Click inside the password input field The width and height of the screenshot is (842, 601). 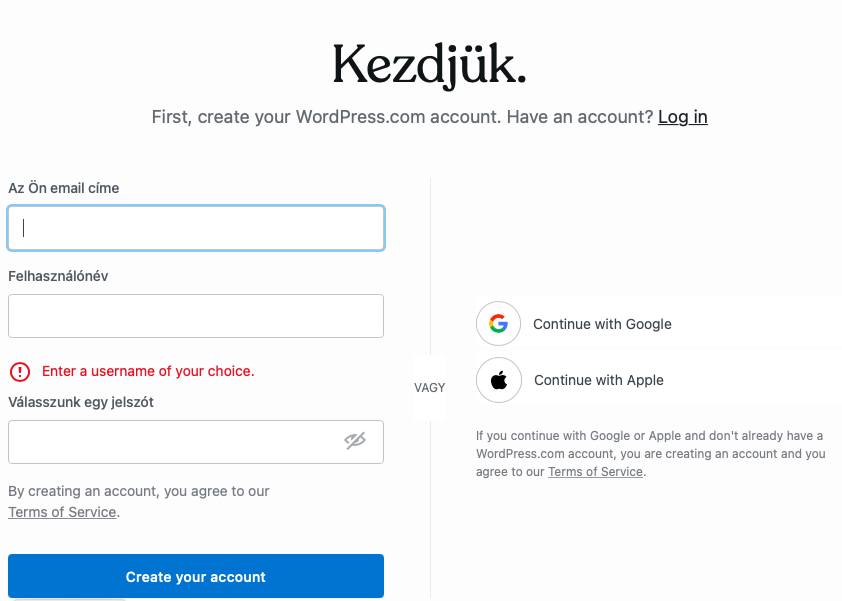[x=170, y=442]
